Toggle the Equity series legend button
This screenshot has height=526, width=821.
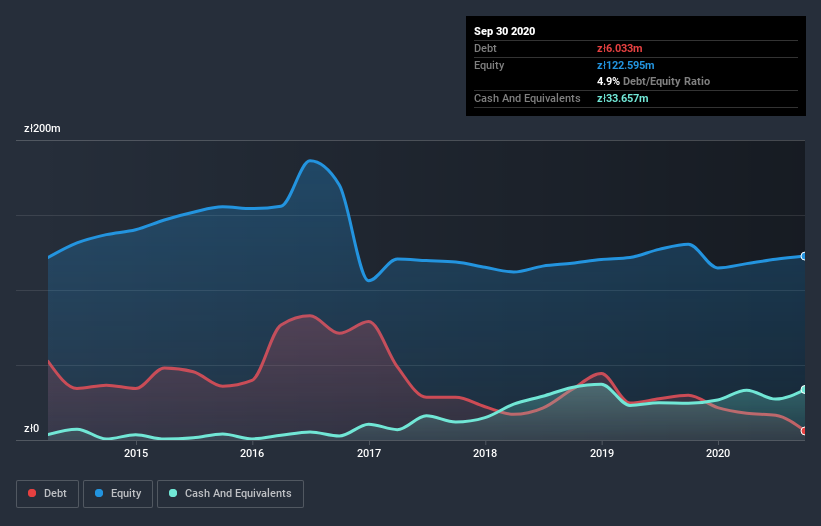118,494
